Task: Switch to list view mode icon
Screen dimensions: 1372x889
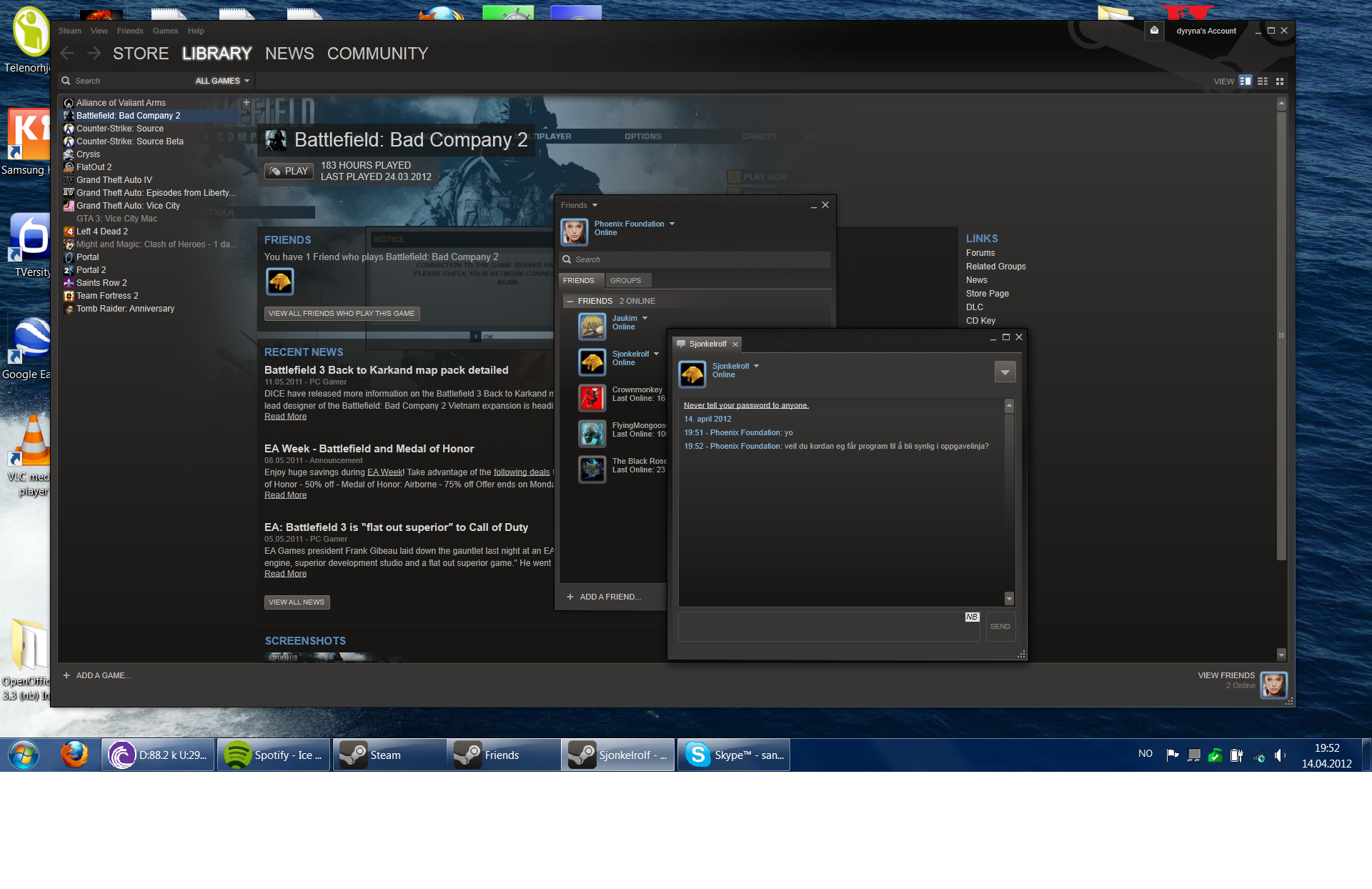Action: [1263, 81]
